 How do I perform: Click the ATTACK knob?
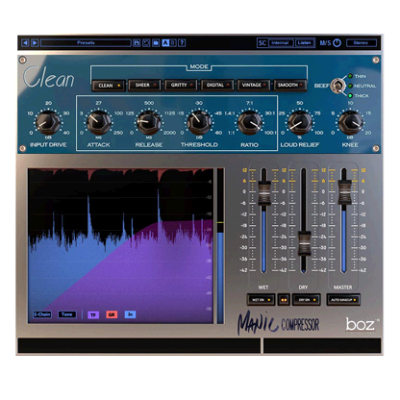[x=99, y=123]
